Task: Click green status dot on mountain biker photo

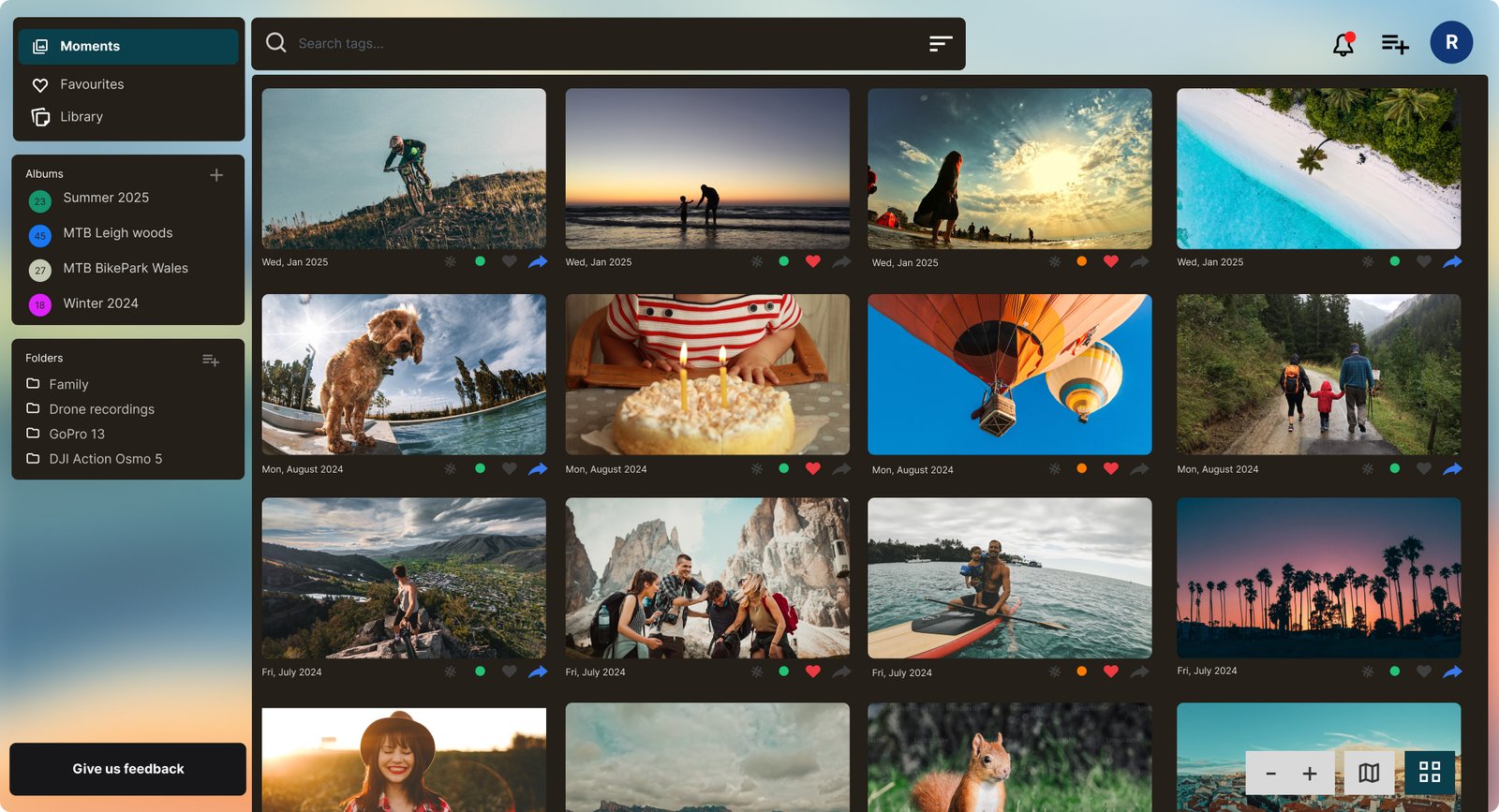Action: 481,262
